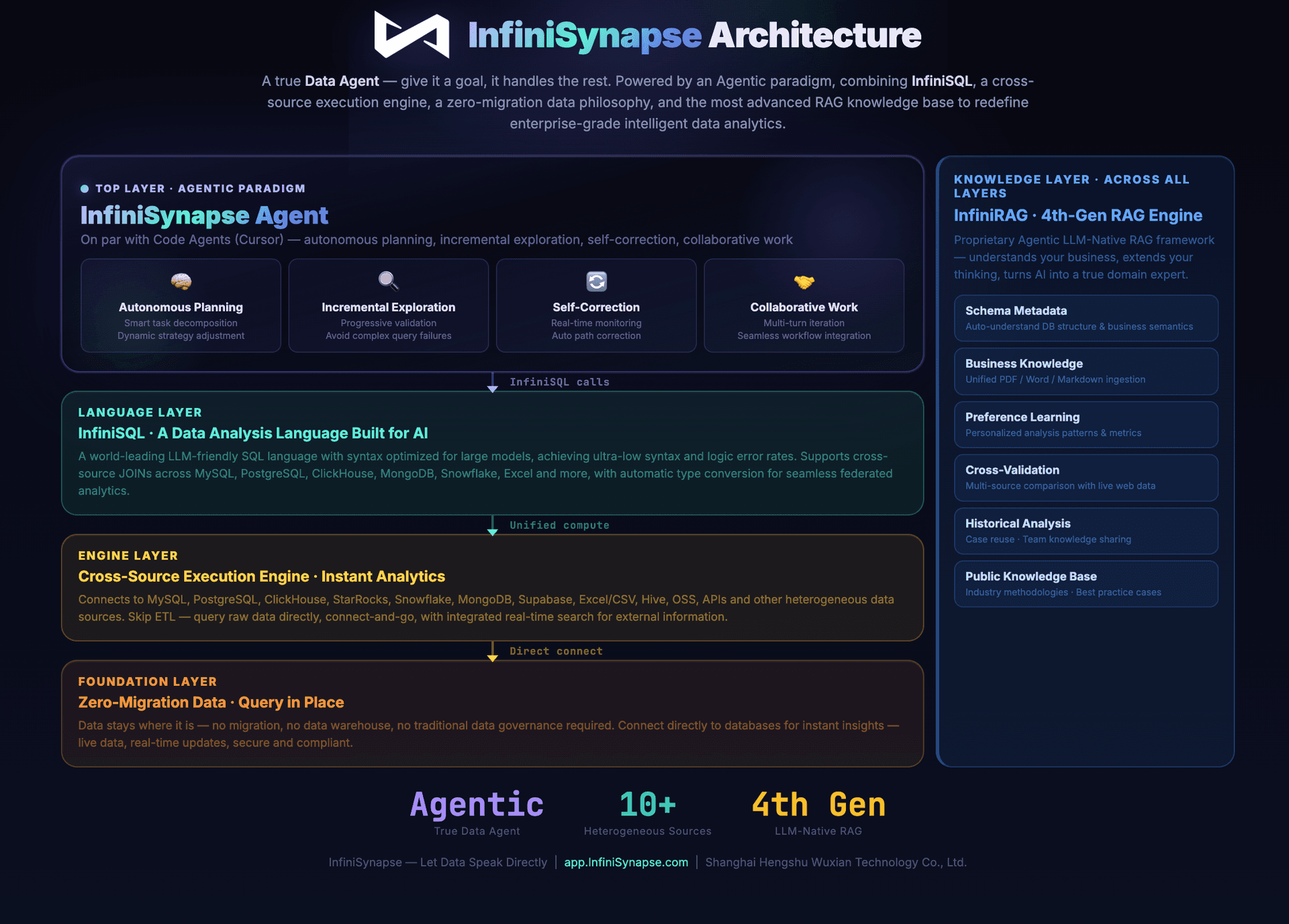Click the arrow beside InfiniSQL calls label
Image resolution: width=1289 pixels, height=924 pixels.
[x=492, y=382]
